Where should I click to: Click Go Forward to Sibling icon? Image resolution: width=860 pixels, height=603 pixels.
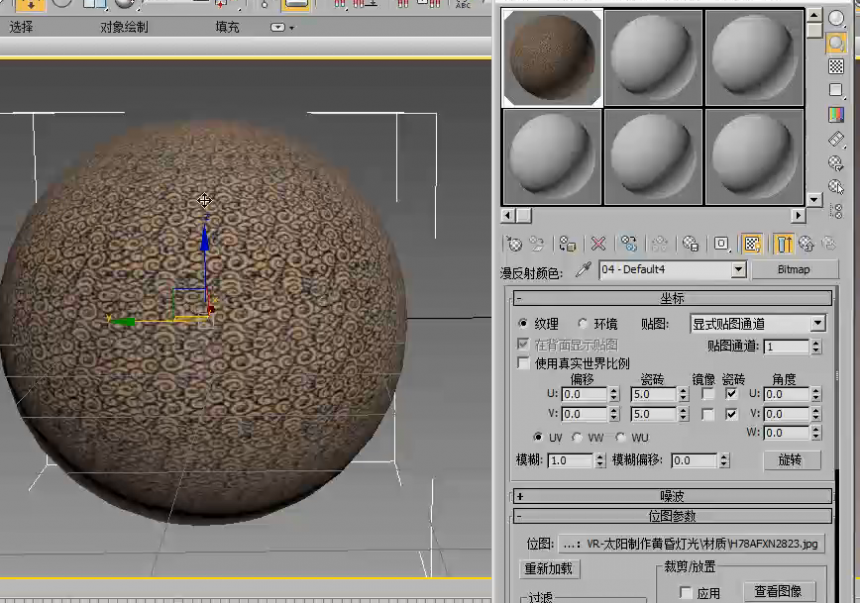pyautogui.click(x=829, y=244)
